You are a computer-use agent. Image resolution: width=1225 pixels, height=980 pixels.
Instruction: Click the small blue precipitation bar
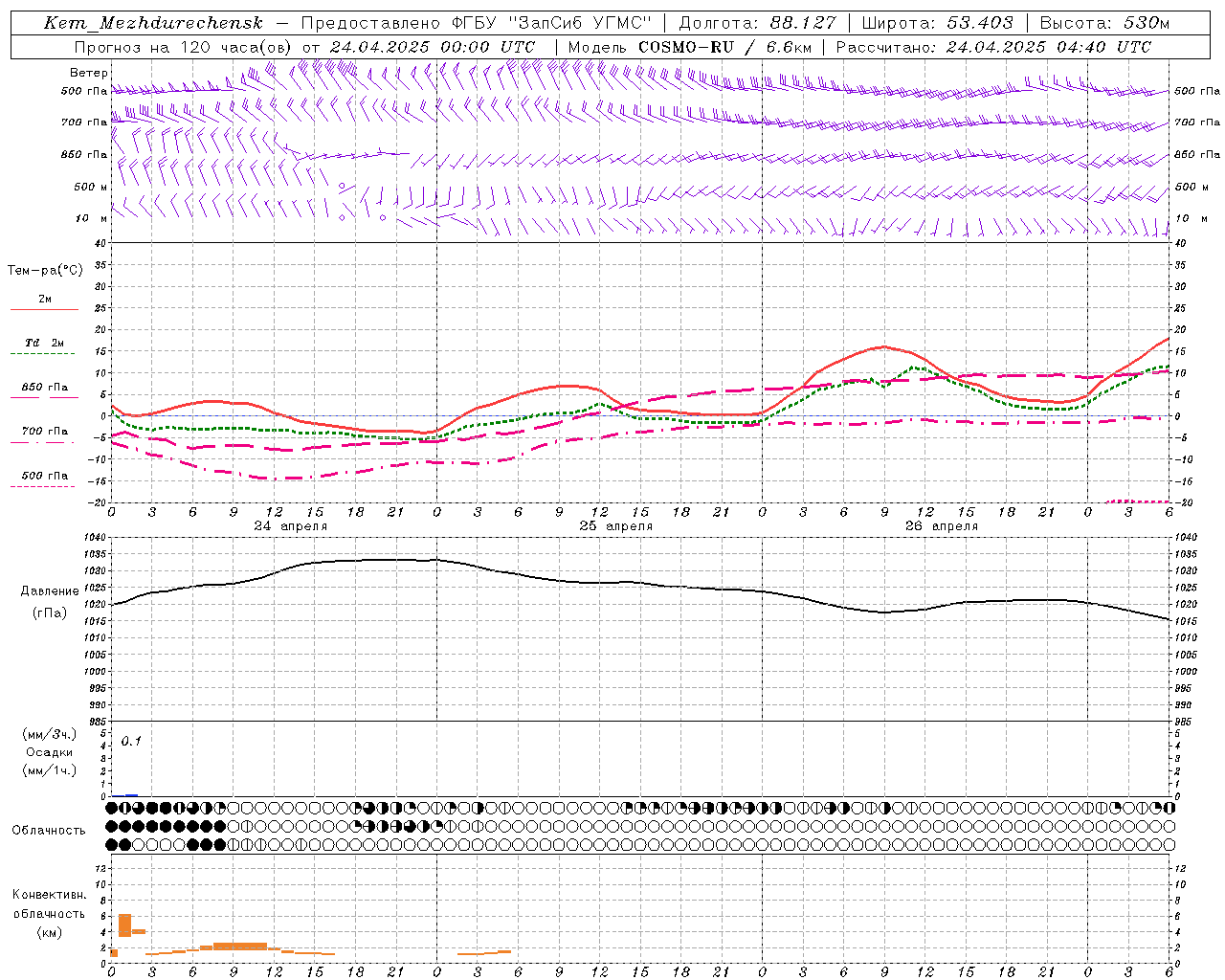tap(131, 794)
